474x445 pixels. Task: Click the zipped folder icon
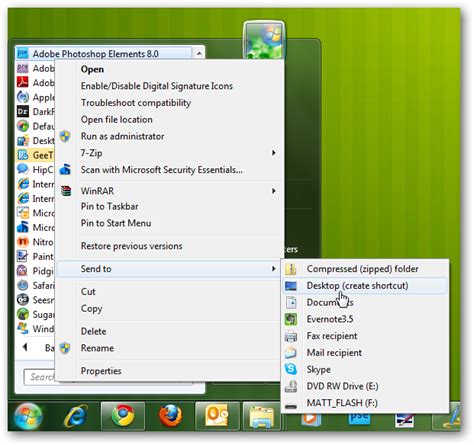[x=291, y=269]
